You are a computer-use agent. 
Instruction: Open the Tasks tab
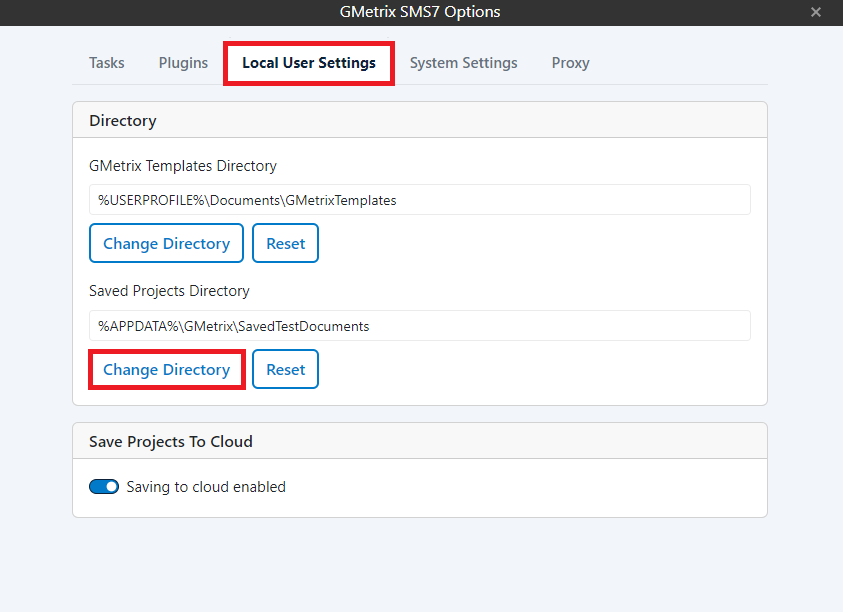106,63
